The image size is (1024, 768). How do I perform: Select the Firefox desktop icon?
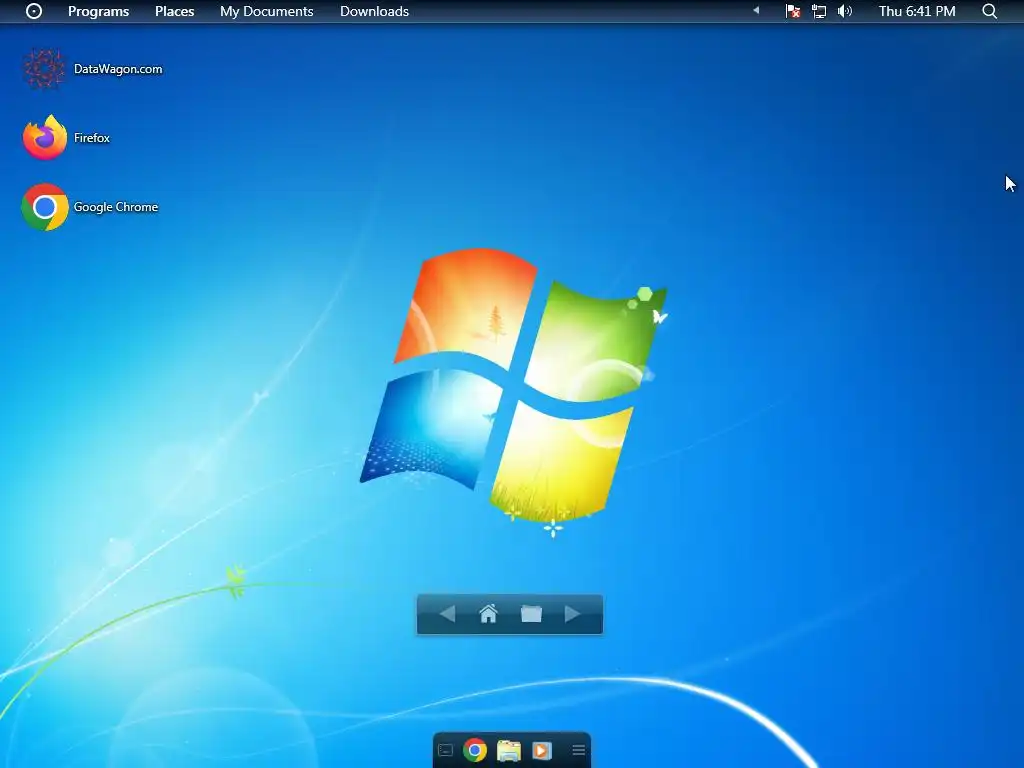coord(44,137)
